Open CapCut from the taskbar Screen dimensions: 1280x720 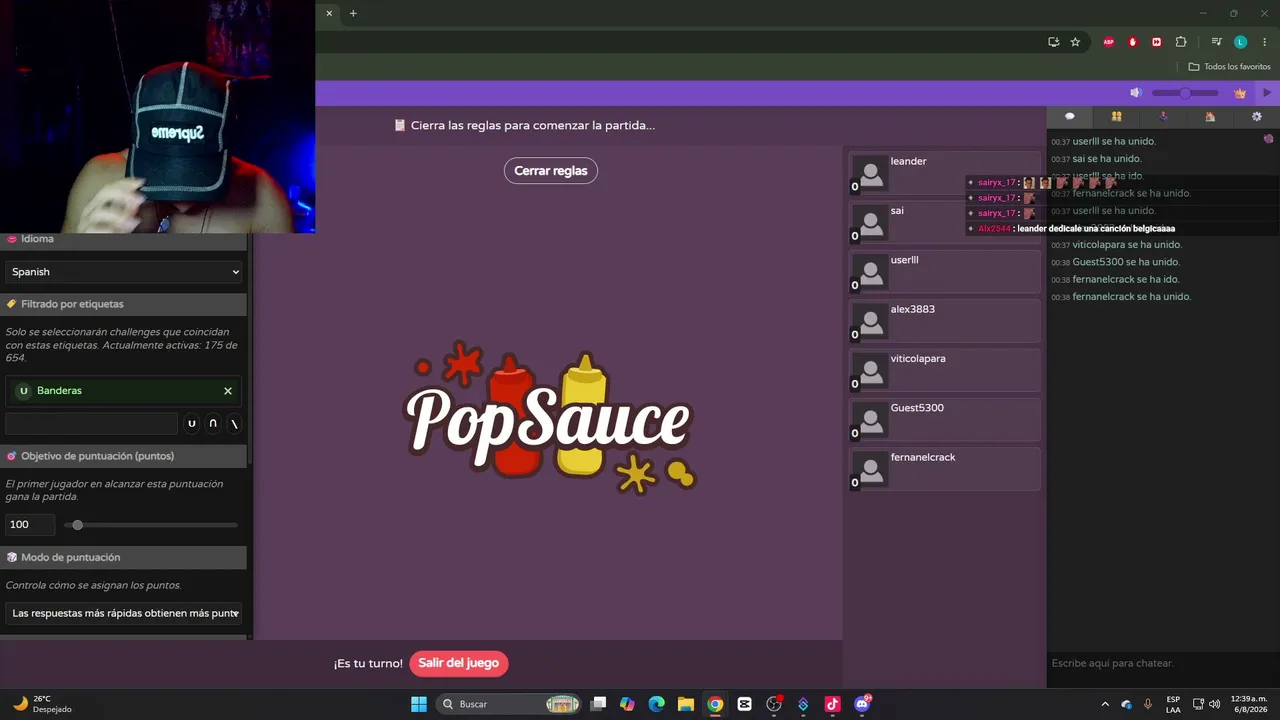[744, 704]
